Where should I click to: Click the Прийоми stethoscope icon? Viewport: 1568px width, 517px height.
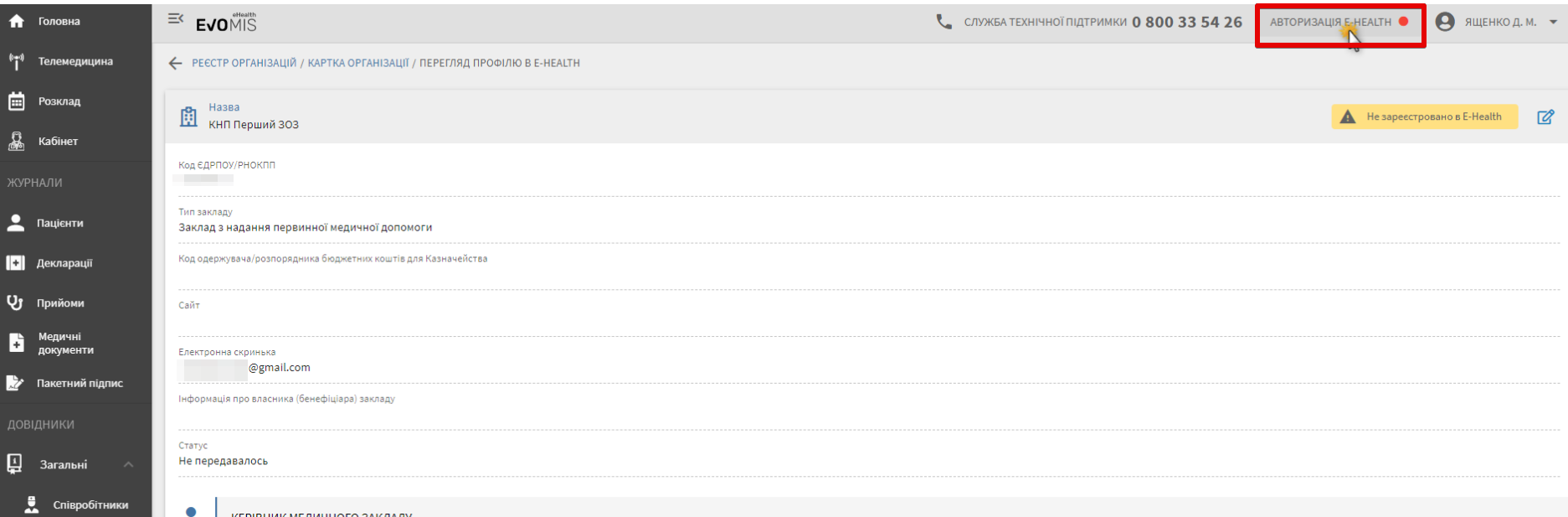coord(16,303)
